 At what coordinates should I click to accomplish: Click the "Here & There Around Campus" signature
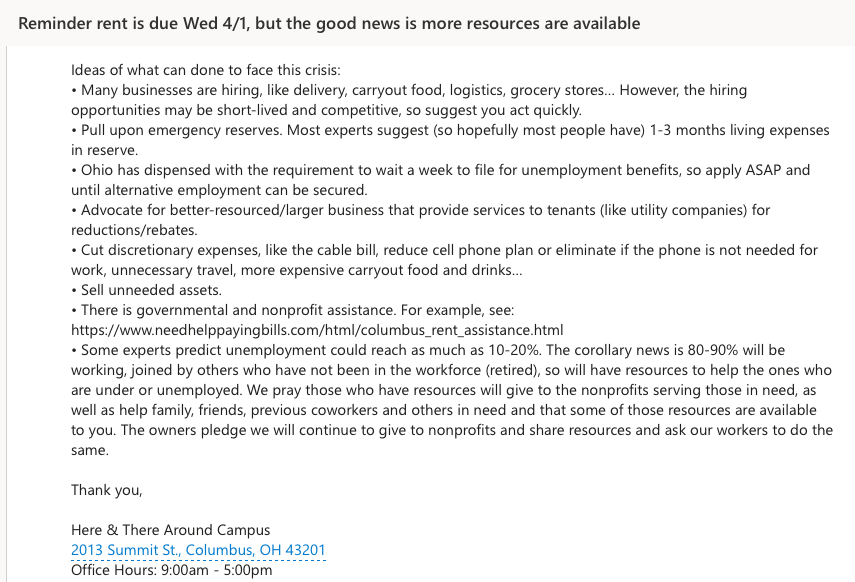point(170,530)
